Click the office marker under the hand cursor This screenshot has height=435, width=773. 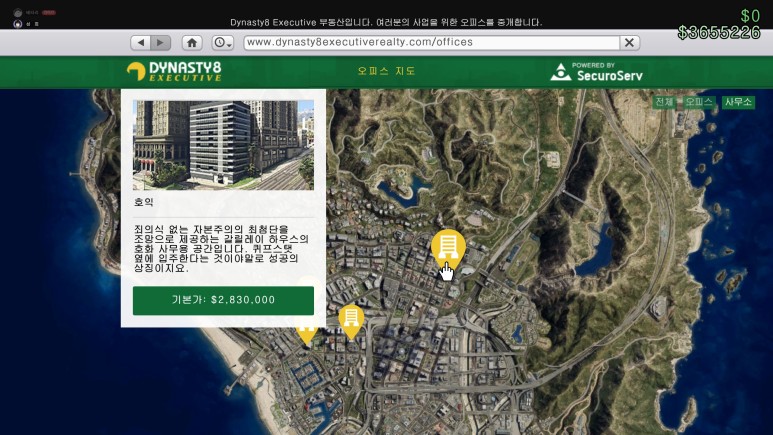(x=448, y=249)
